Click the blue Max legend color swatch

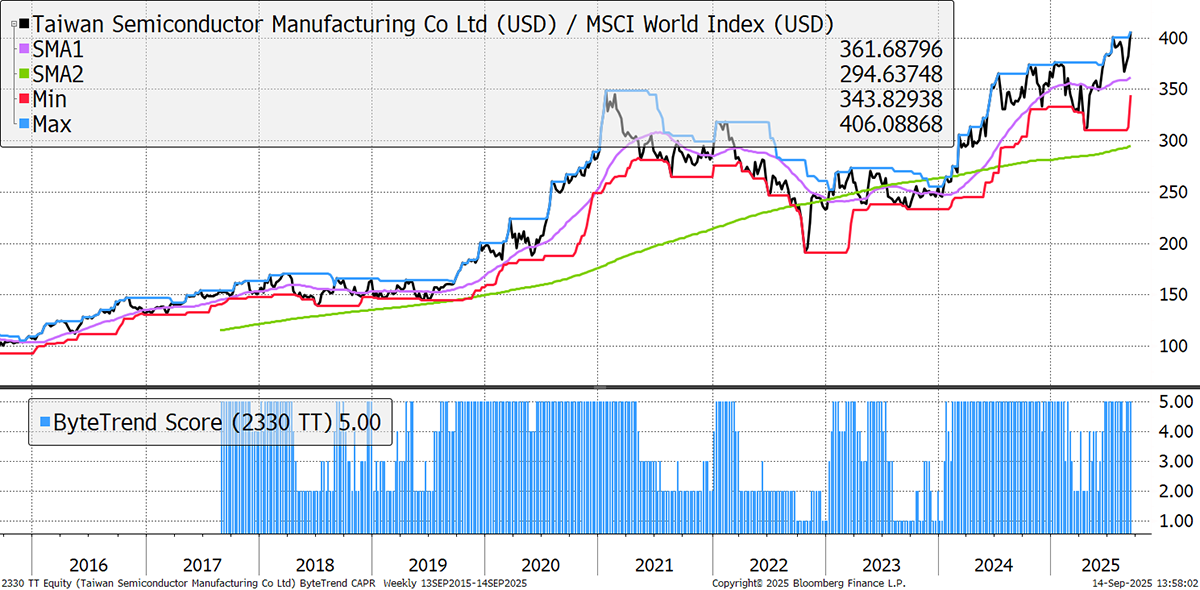(x=25, y=125)
